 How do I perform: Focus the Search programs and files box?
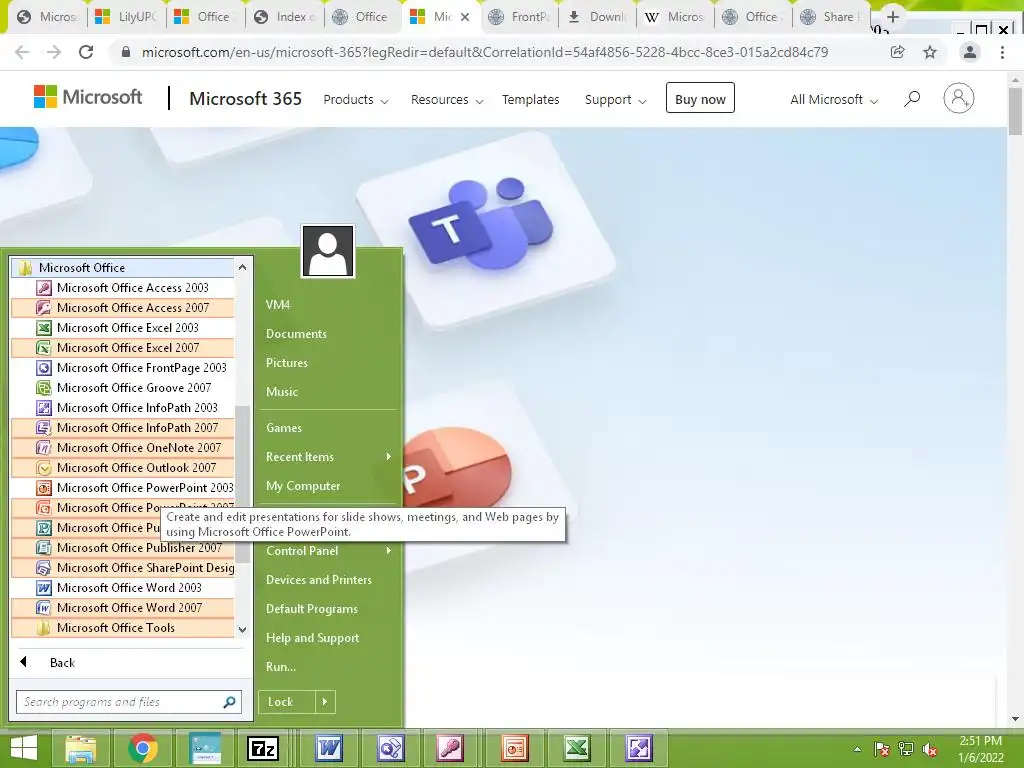click(x=129, y=702)
